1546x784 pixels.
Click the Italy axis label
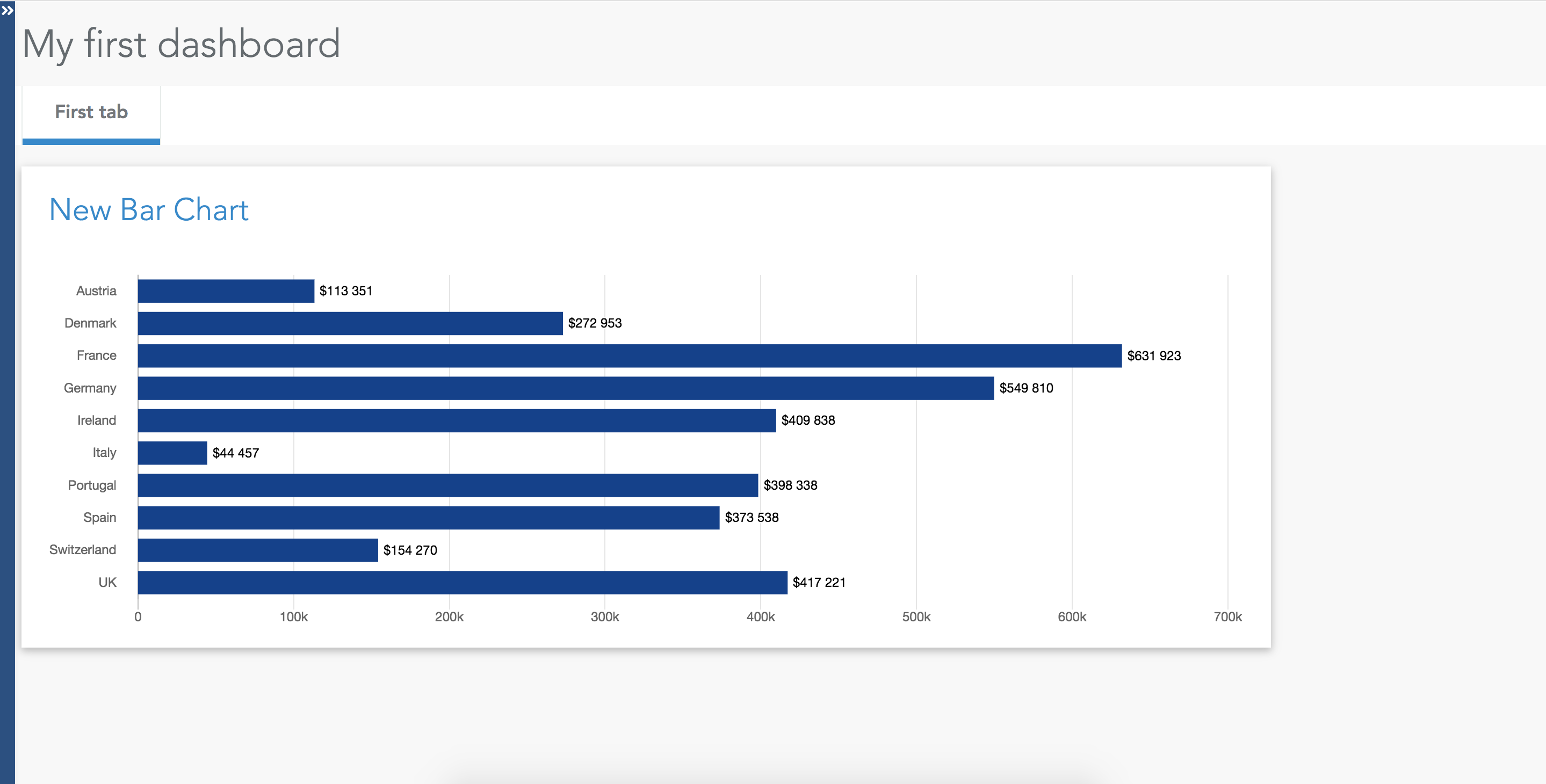[104, 453]
